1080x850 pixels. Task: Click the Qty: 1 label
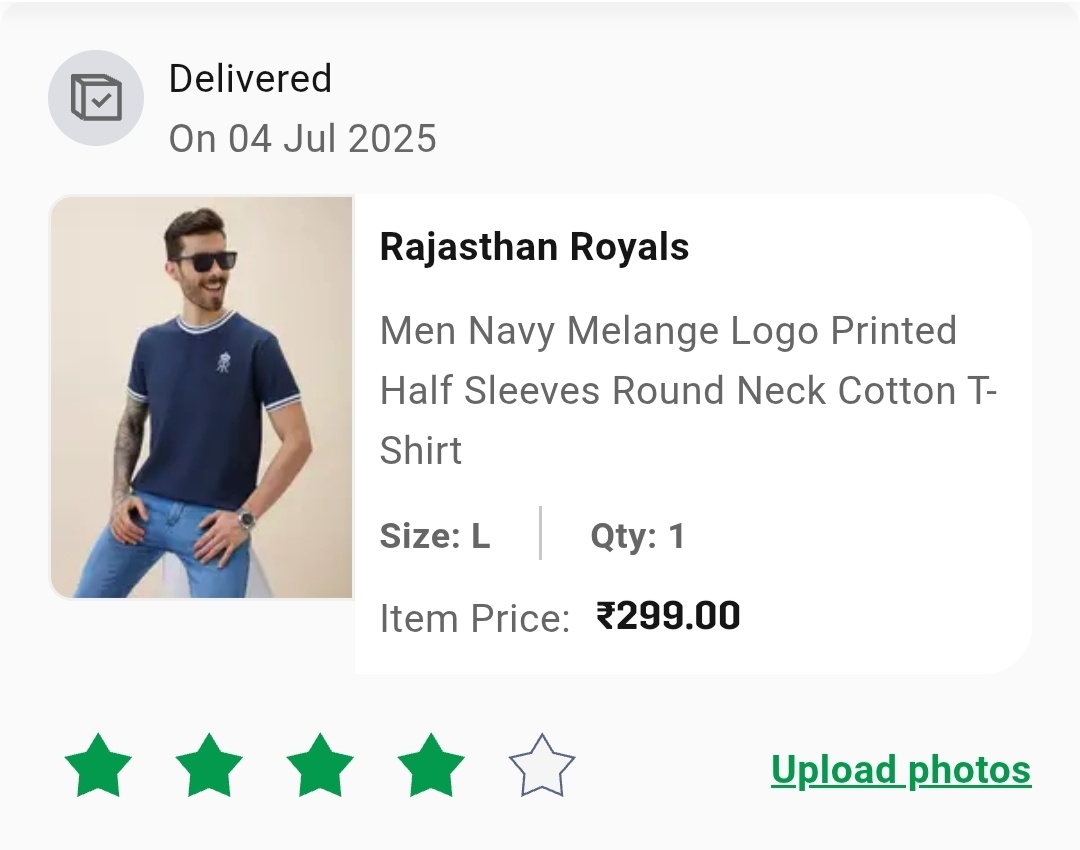pos(637,536)
